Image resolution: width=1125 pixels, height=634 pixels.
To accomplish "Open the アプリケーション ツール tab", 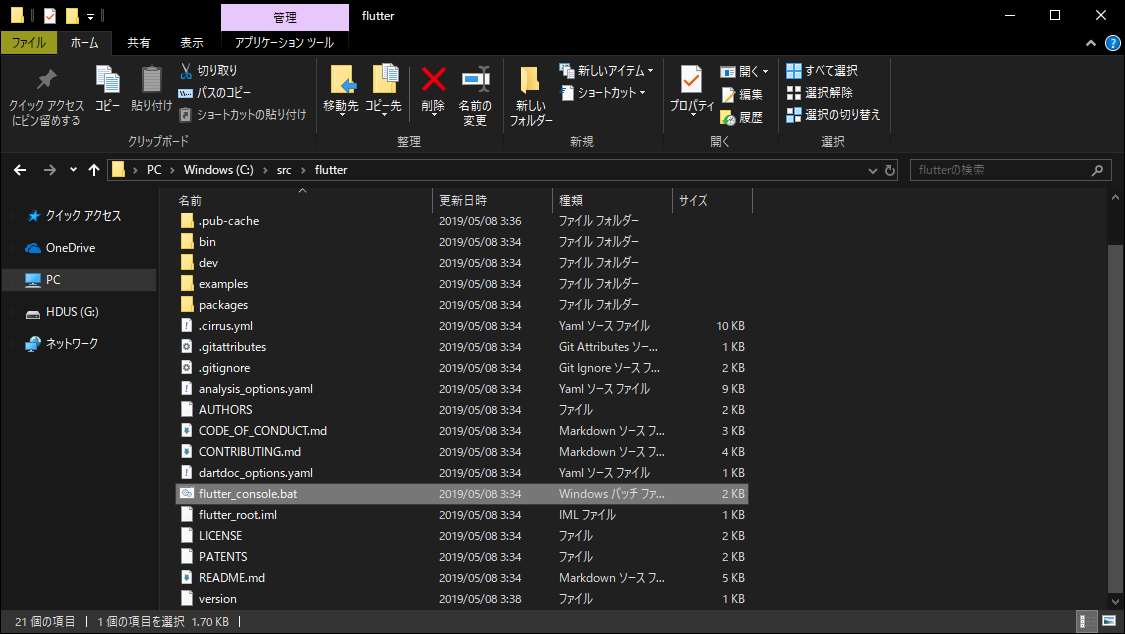I will click(284, 42).
